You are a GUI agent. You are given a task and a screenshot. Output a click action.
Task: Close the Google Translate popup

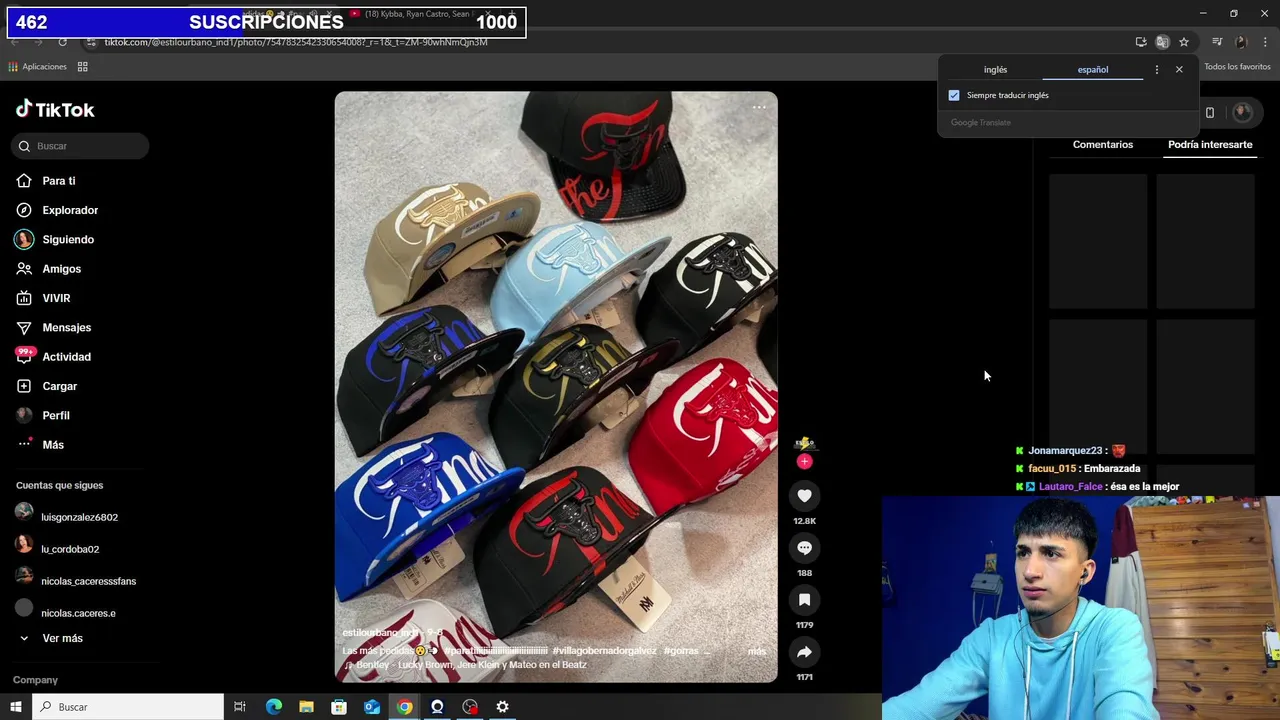click(1179, 70)
